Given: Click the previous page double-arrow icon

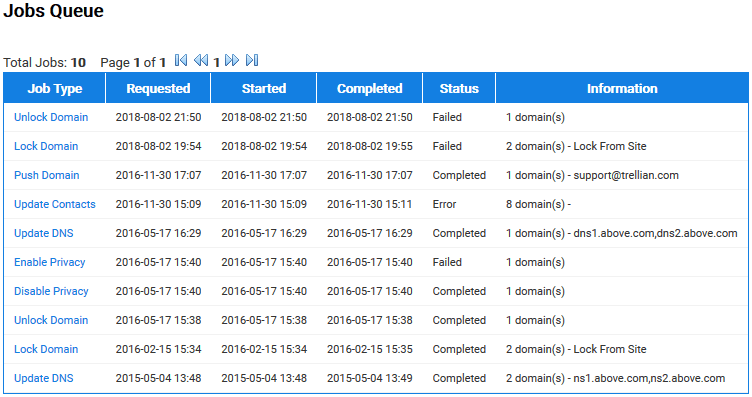Looking at the screenshot, I should coord(201,60).
